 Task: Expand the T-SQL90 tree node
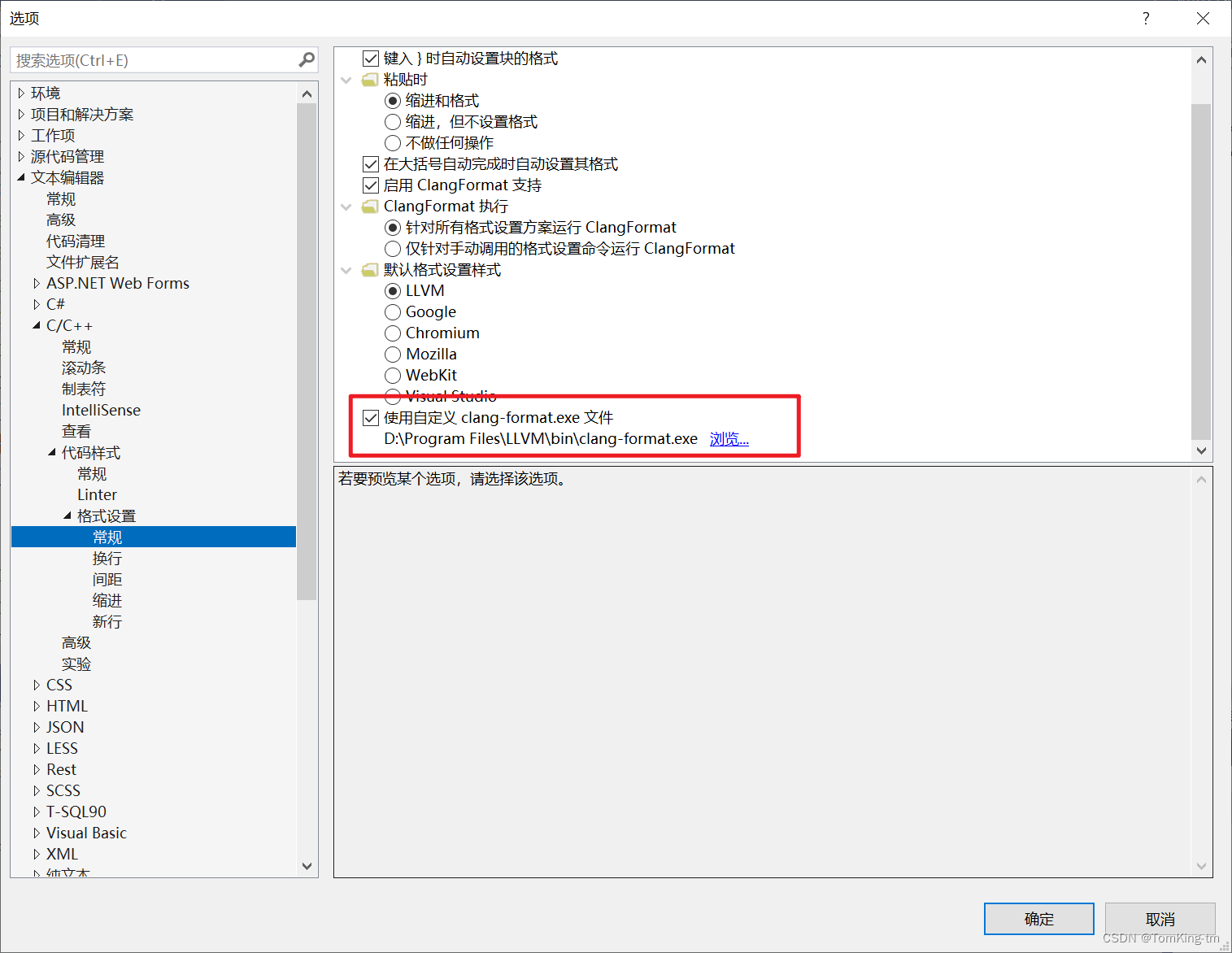coord(37,812)
